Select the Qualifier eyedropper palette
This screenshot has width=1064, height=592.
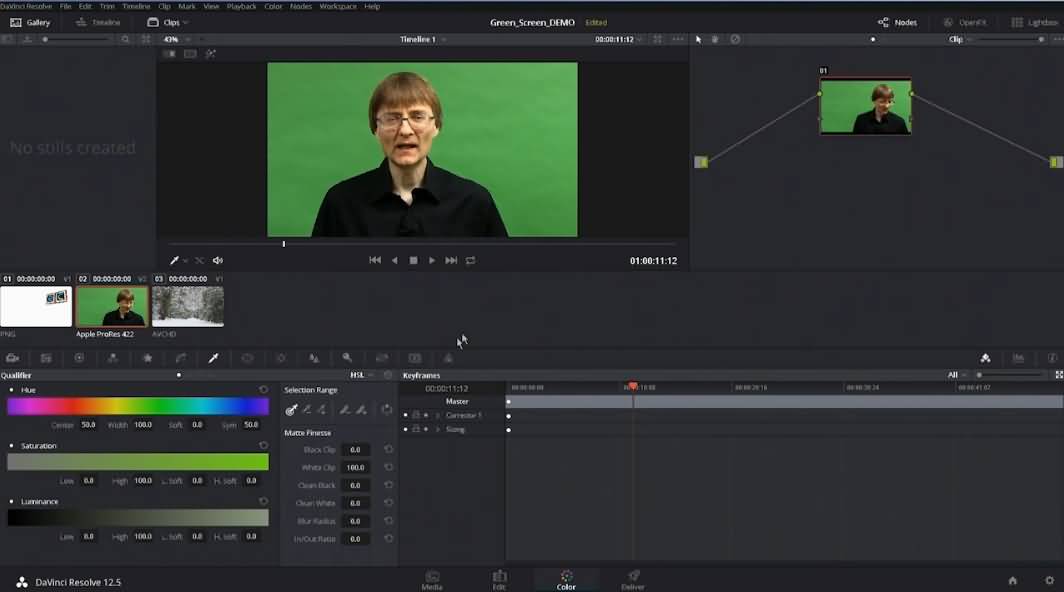213,358
